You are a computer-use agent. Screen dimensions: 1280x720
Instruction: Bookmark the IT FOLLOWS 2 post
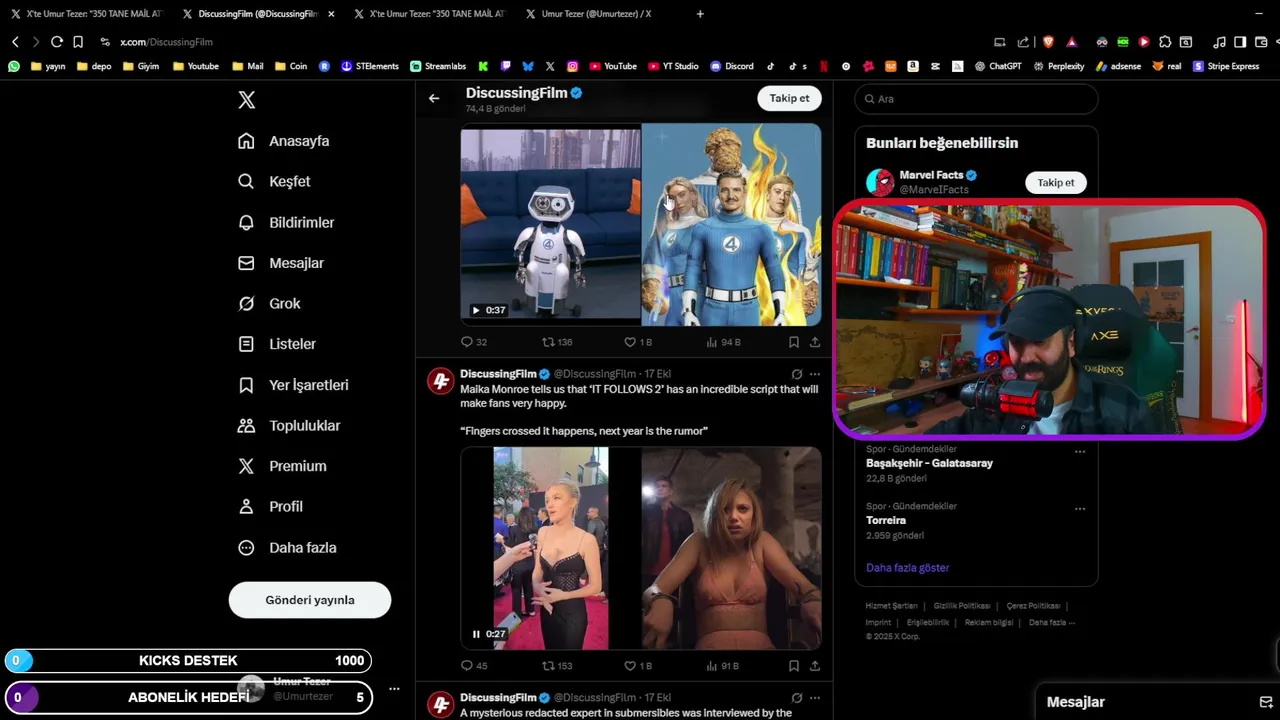point(793,666)
